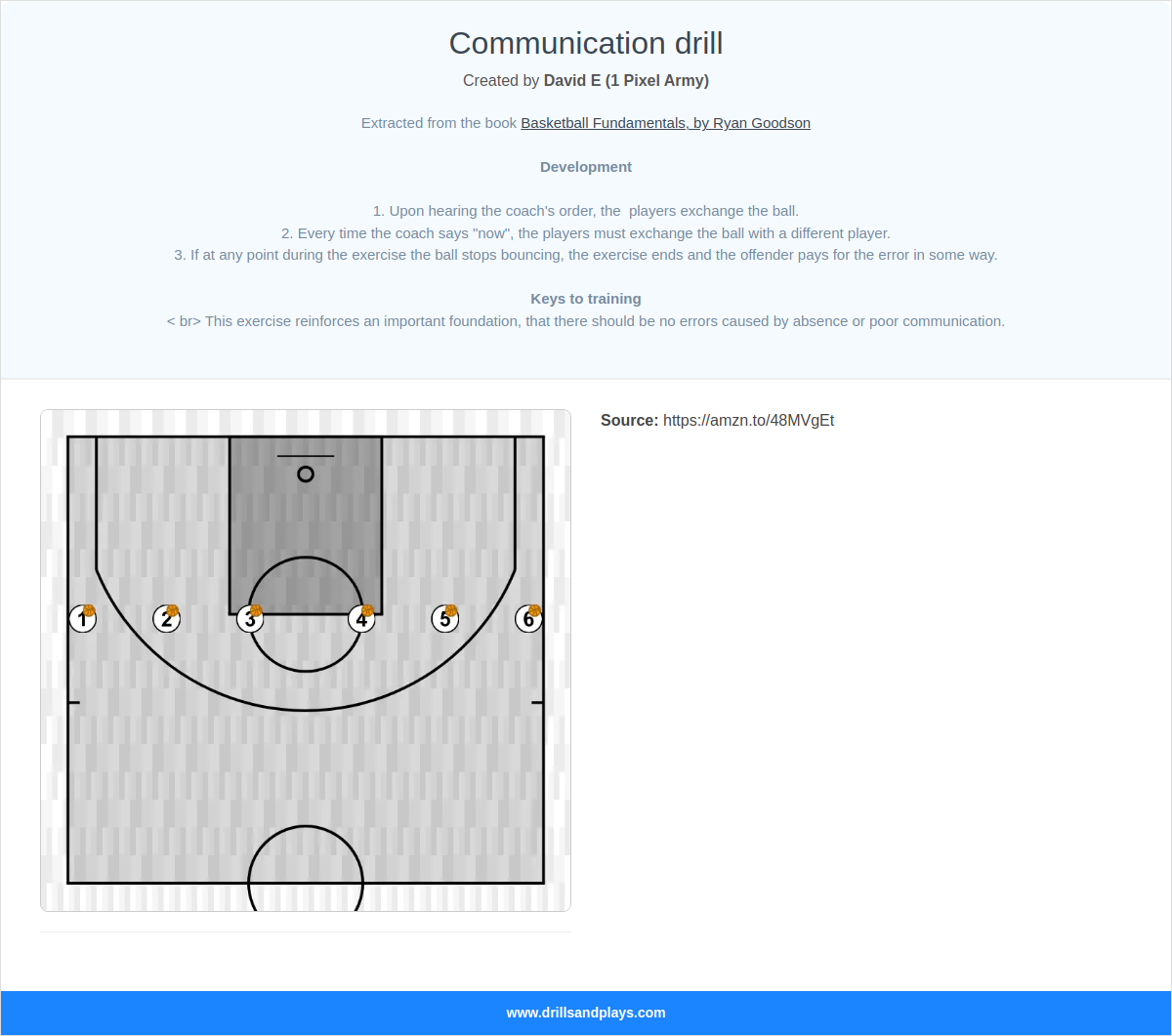The image size is (1172, 1036).
Task: Click the free throw circle on the court
Action: click(x=306, y=614)
